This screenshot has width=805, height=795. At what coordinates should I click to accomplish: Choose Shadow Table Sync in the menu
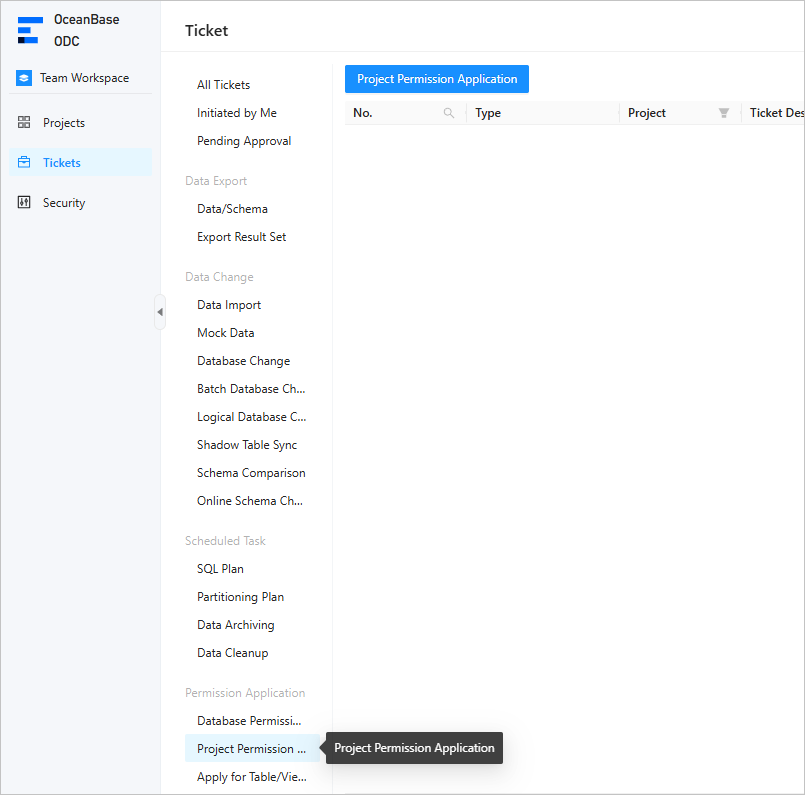(247, 445)
